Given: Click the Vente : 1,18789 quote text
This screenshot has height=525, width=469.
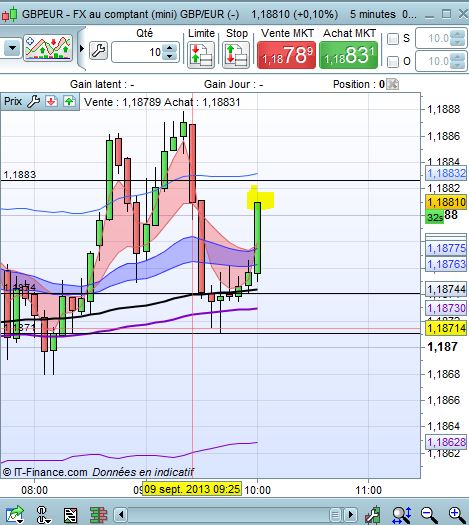Looking at the screenshot, I should point(123,102).
